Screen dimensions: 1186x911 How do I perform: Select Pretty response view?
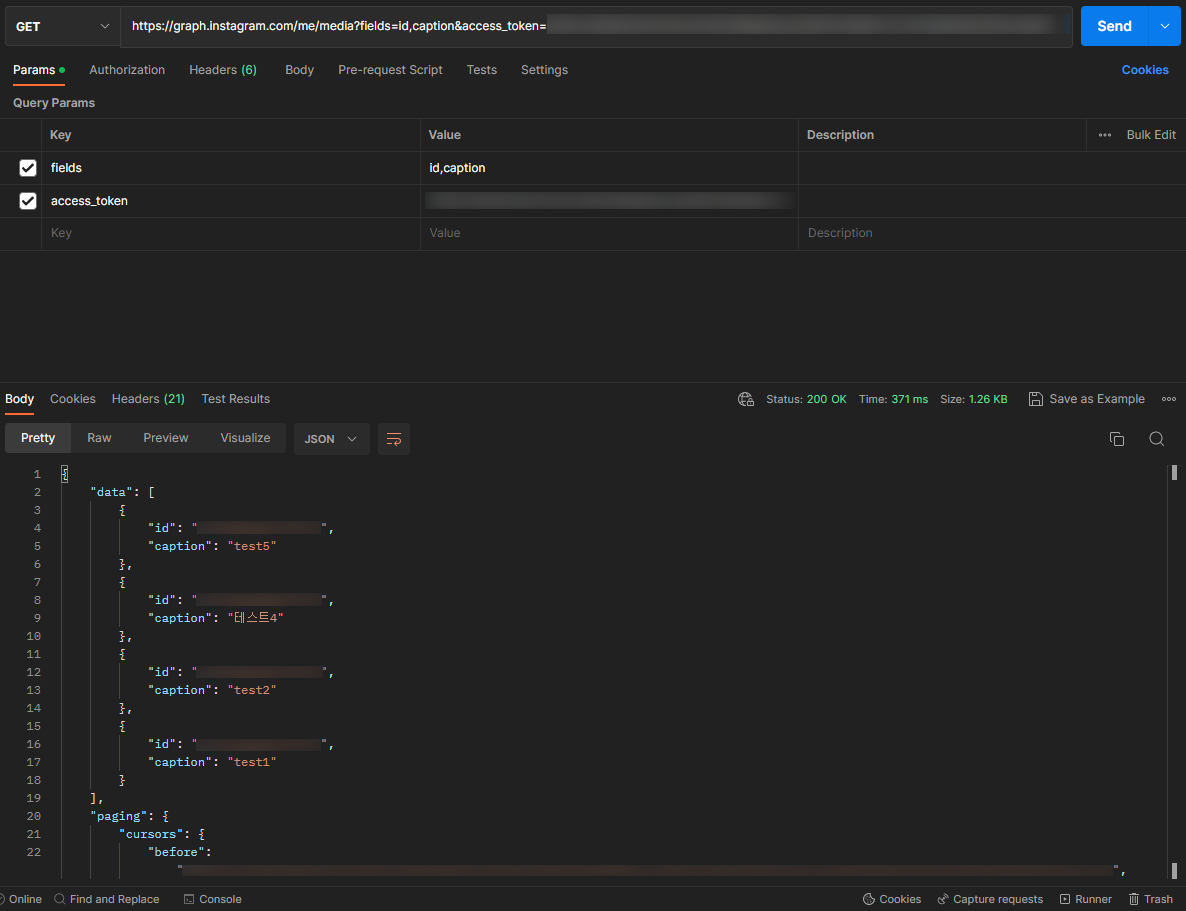38,438
